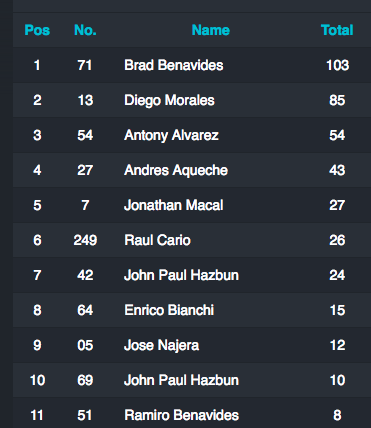Select Jonathan Macal entry

click(x=174, y=205)
